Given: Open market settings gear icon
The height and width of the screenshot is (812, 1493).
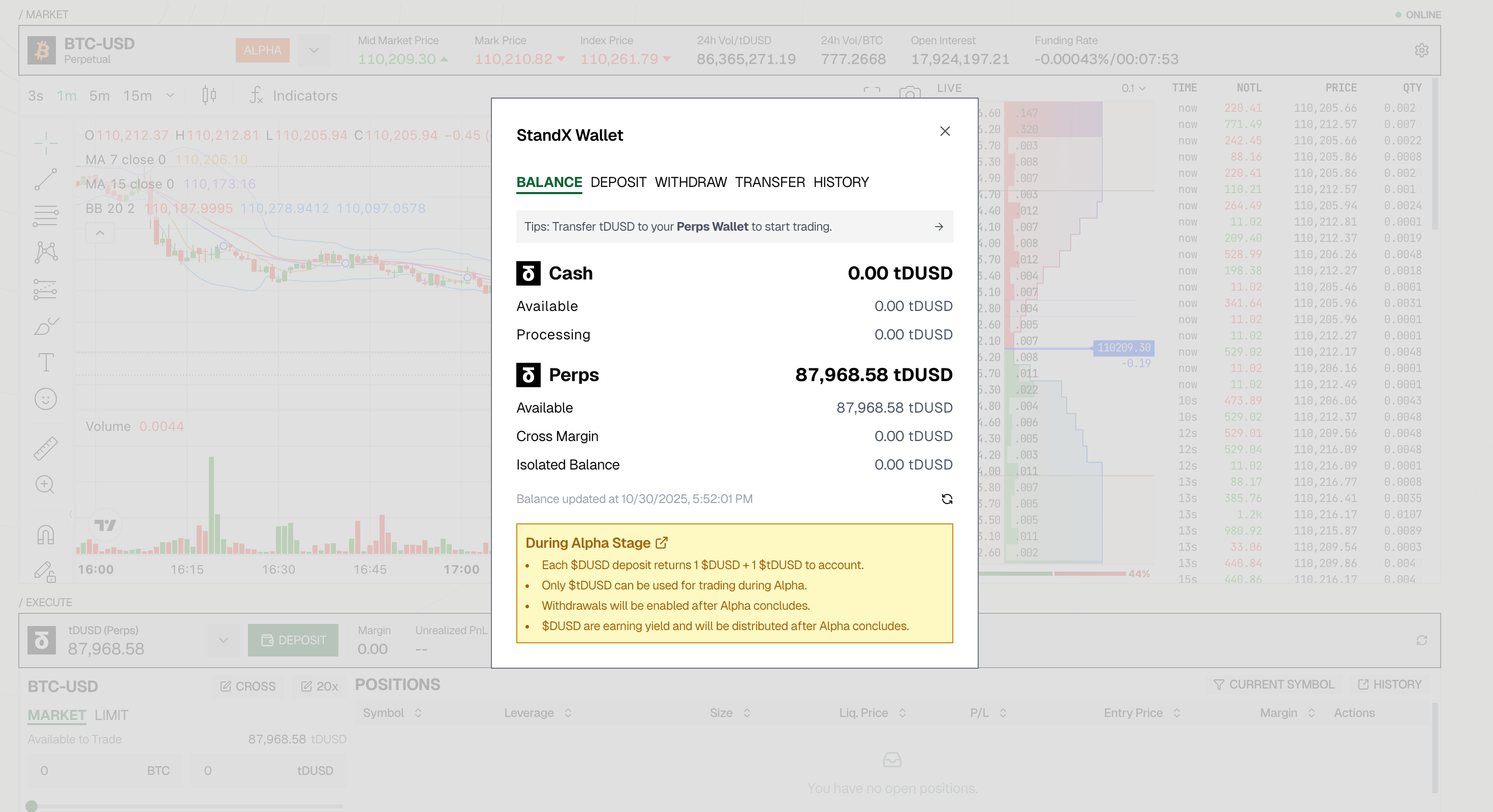Looking at the screenshot, I should (x=1421, y=50).
